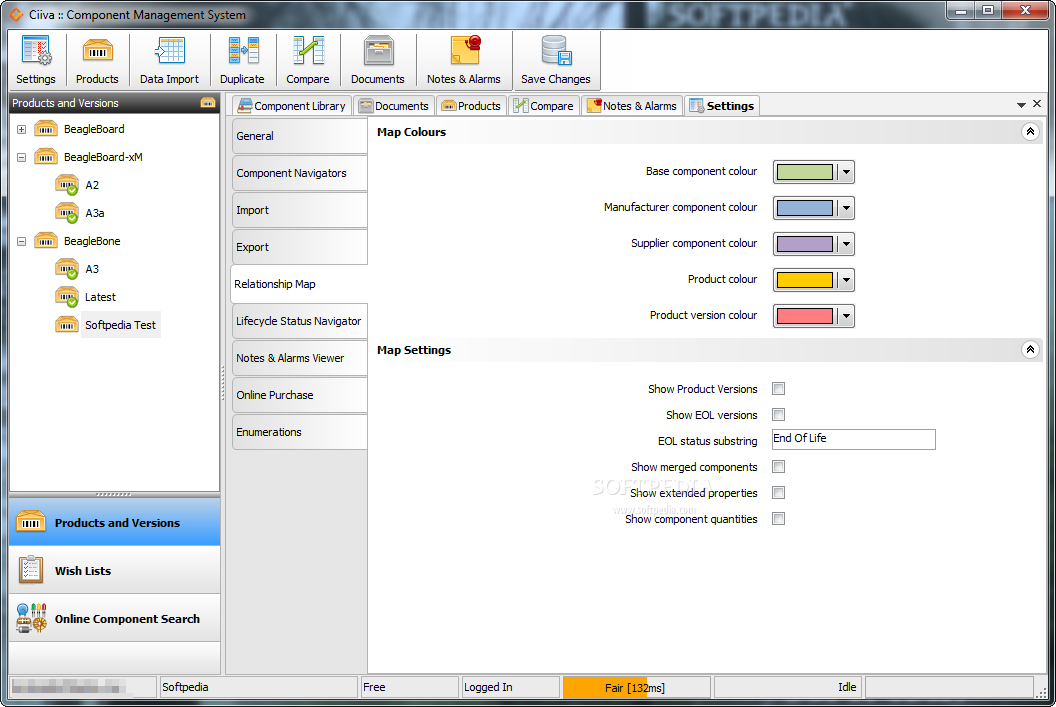Open Online Purchase settings page

(299, 395)
